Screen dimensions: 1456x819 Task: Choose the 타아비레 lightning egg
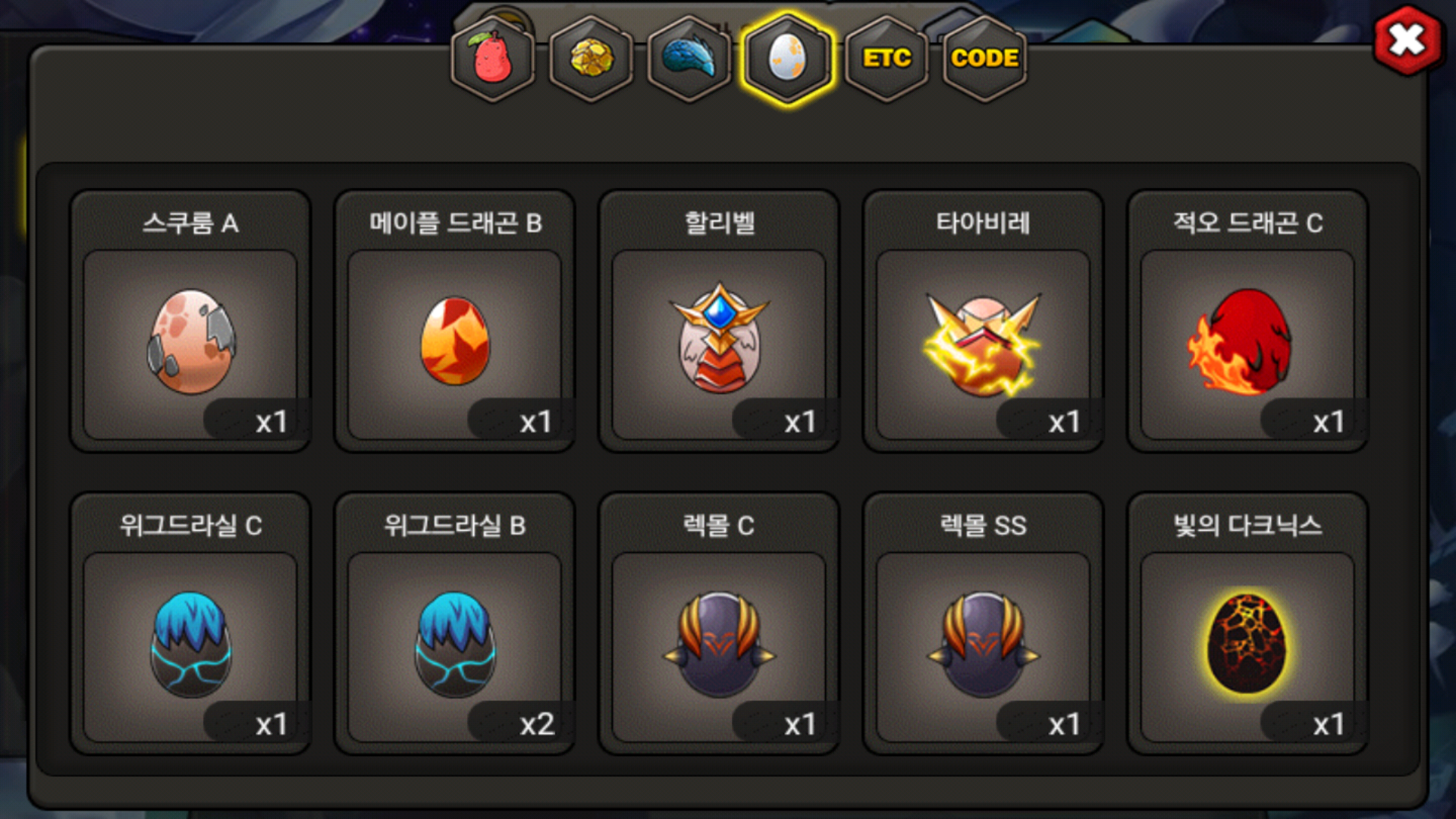984,321
